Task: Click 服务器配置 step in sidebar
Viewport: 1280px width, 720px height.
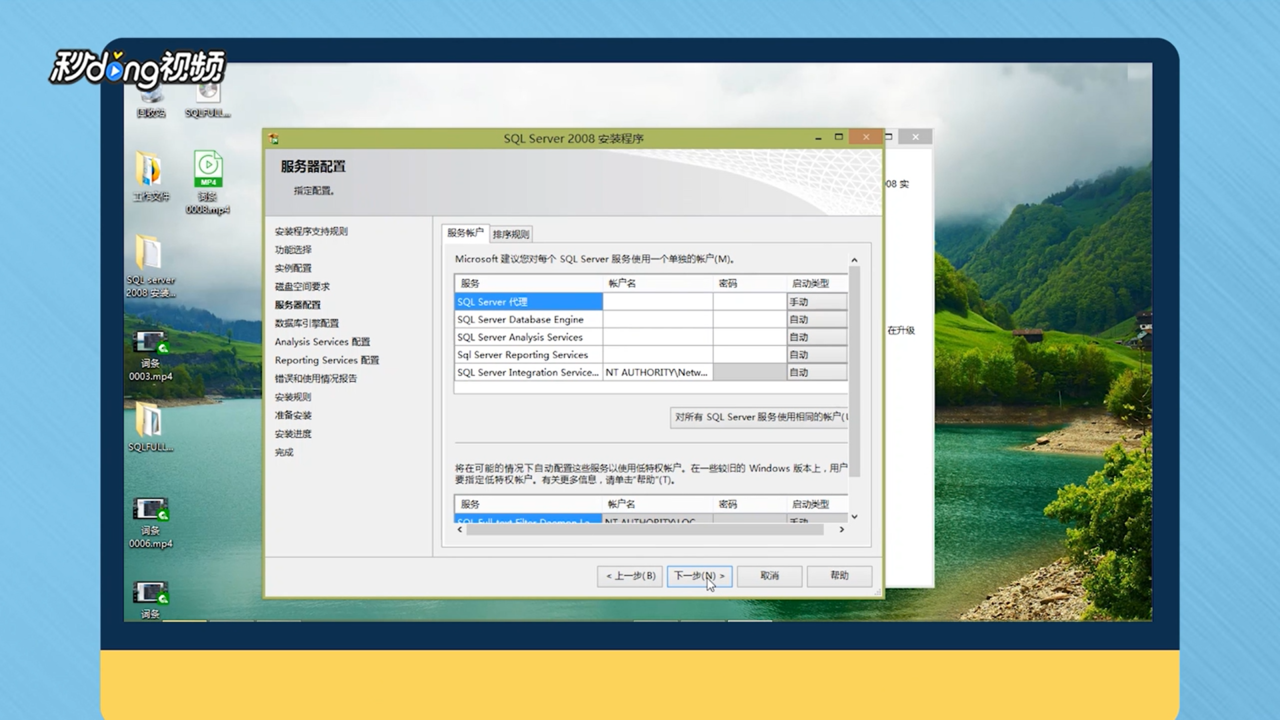Action: [298, 305]
